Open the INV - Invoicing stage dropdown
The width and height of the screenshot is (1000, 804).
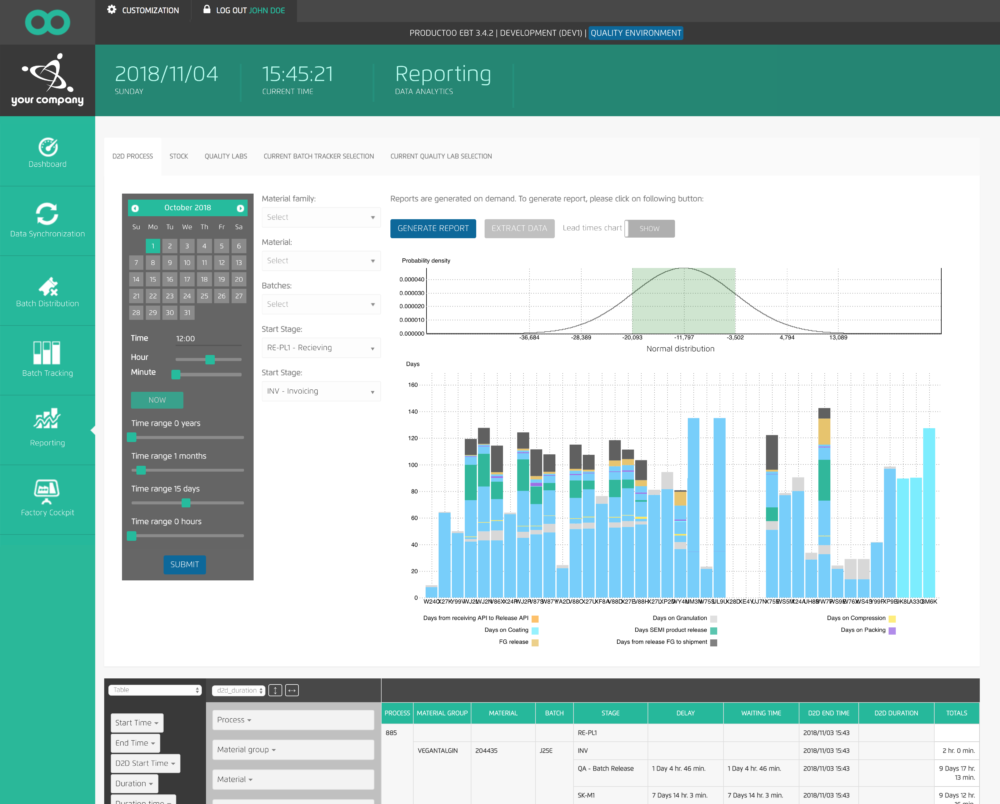click(x=321, y=391)
